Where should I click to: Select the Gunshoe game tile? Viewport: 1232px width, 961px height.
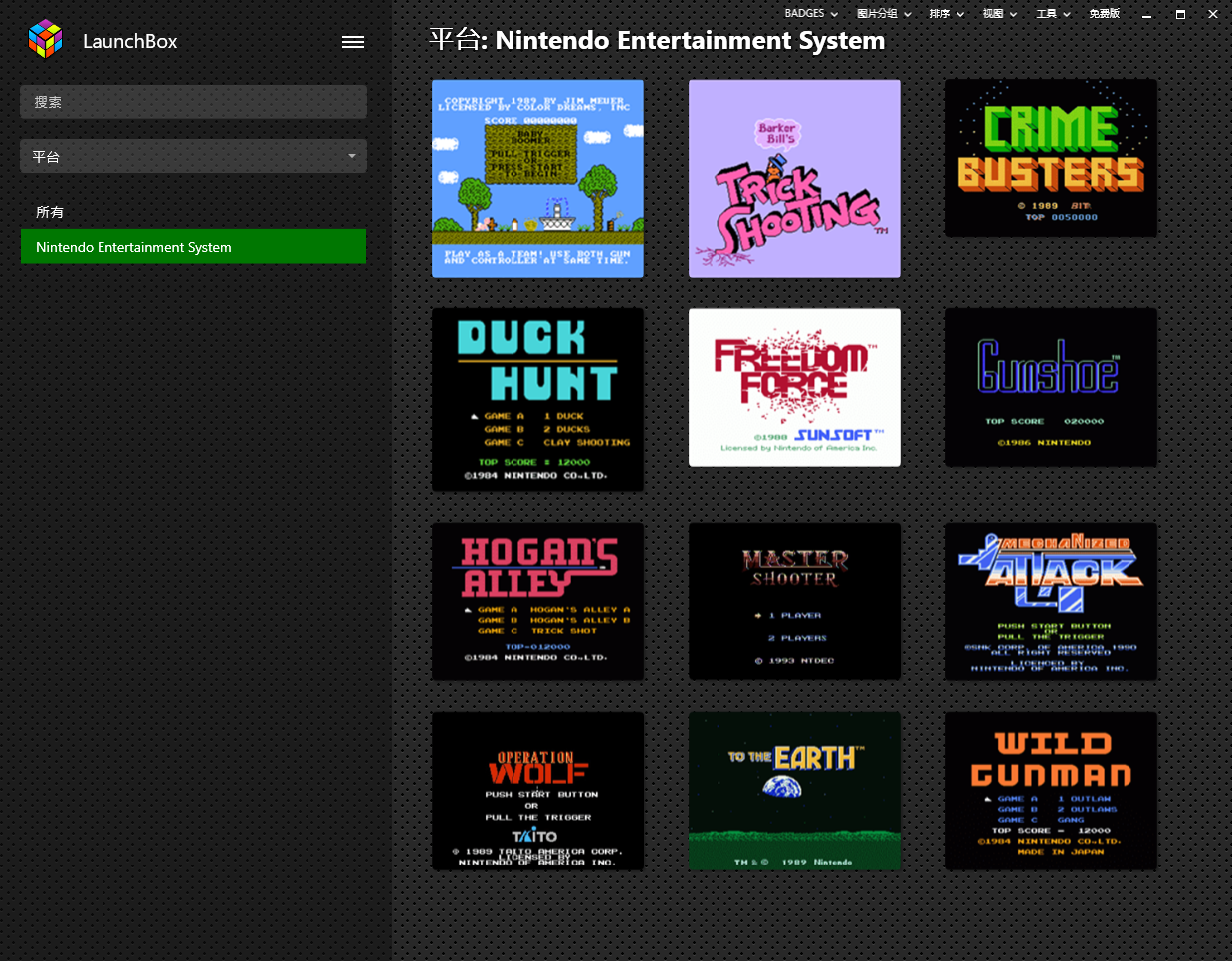tap(1051, 387)
